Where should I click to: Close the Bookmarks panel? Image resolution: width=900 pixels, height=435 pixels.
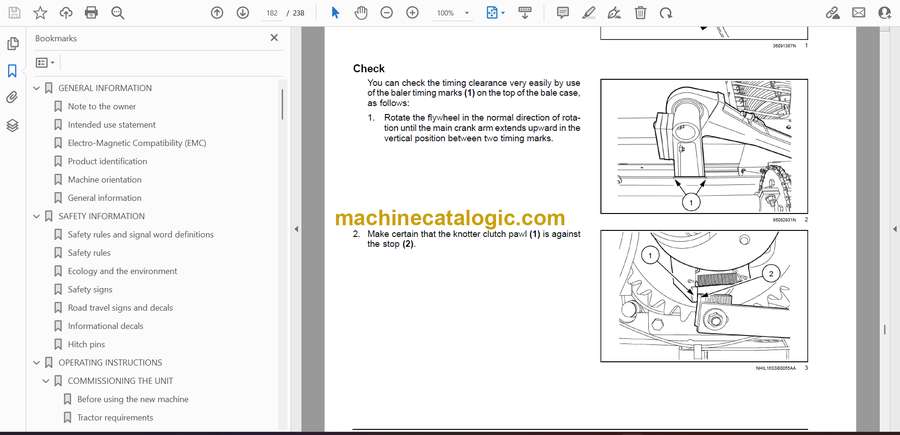(x=275, y=38)
